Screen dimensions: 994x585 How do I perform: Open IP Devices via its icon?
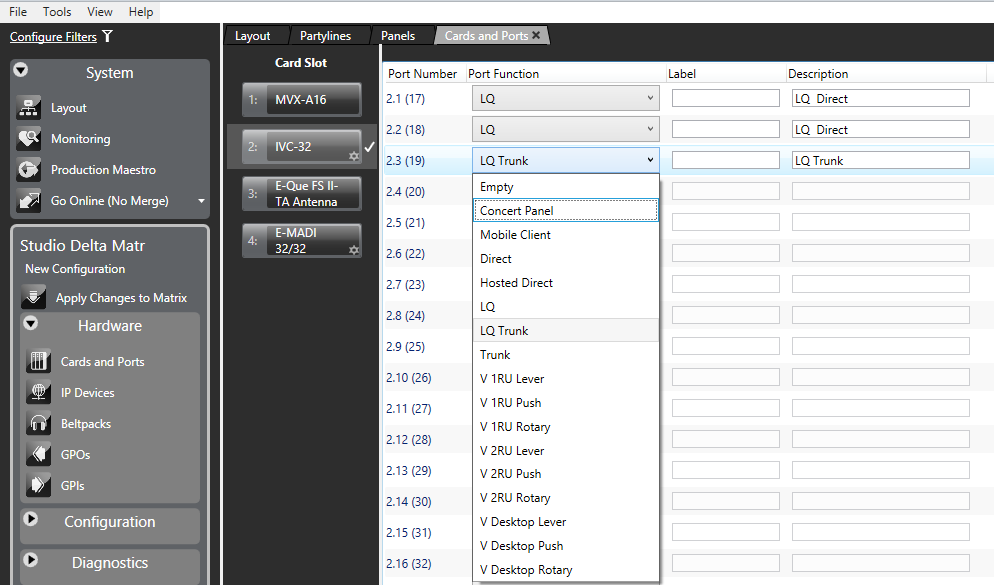coord(40,393)
